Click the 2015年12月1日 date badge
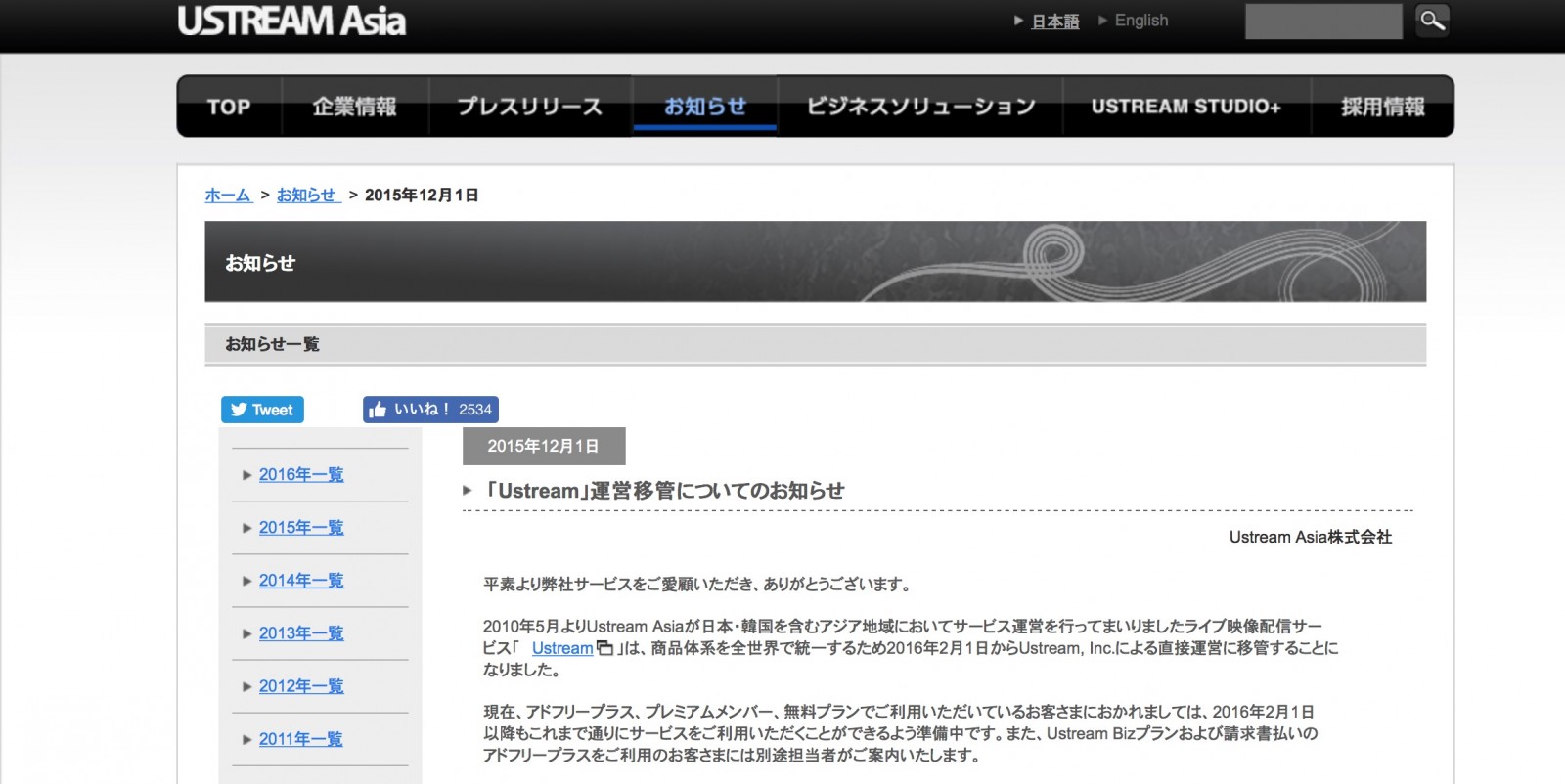The width and height of the screenshot is (1565, 784). pos(544,446)
